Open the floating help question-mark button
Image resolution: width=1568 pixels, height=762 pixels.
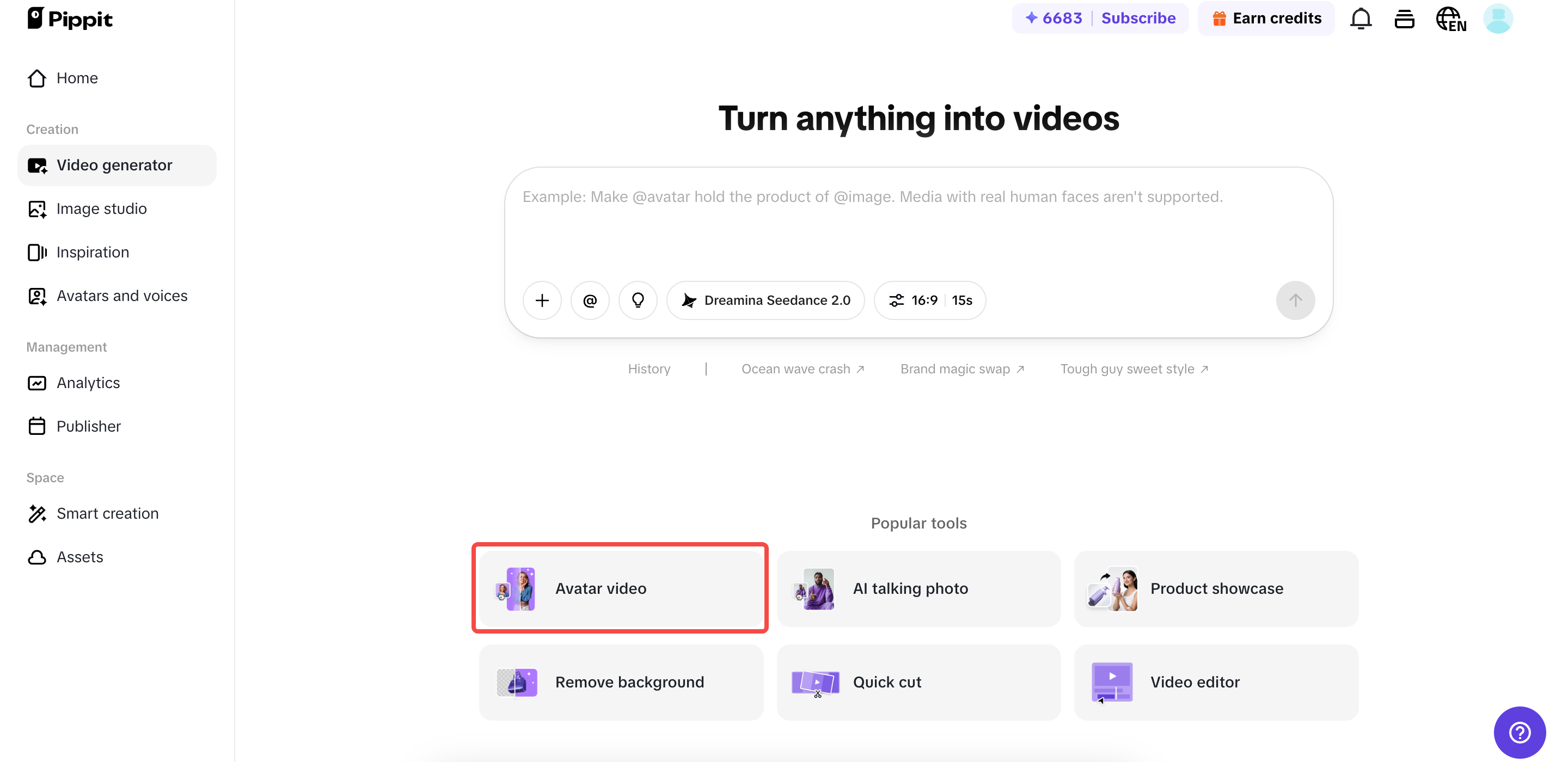(1520, 732)
